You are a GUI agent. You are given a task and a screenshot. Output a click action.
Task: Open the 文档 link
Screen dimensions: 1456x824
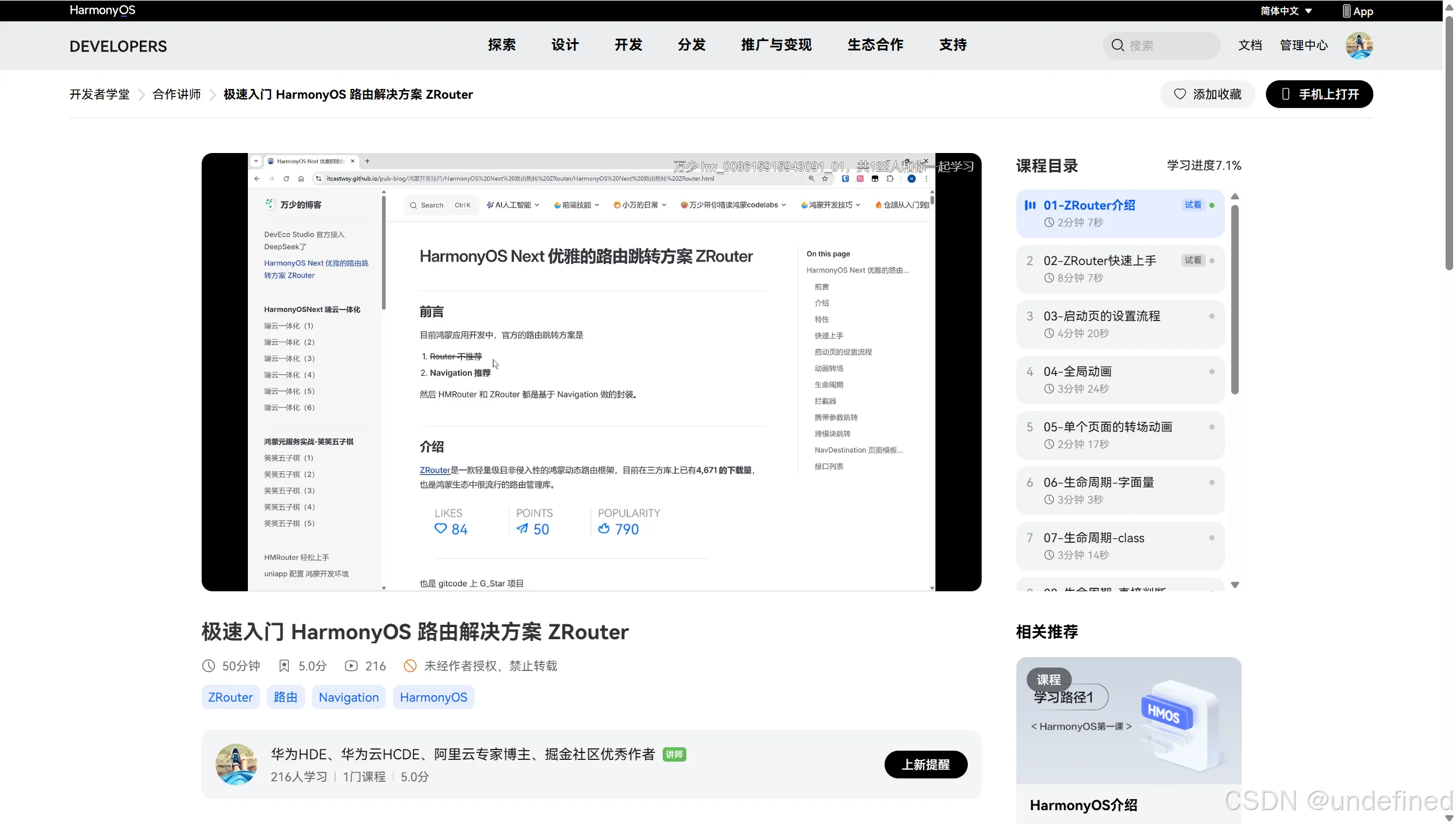[x=1250, y=46]
